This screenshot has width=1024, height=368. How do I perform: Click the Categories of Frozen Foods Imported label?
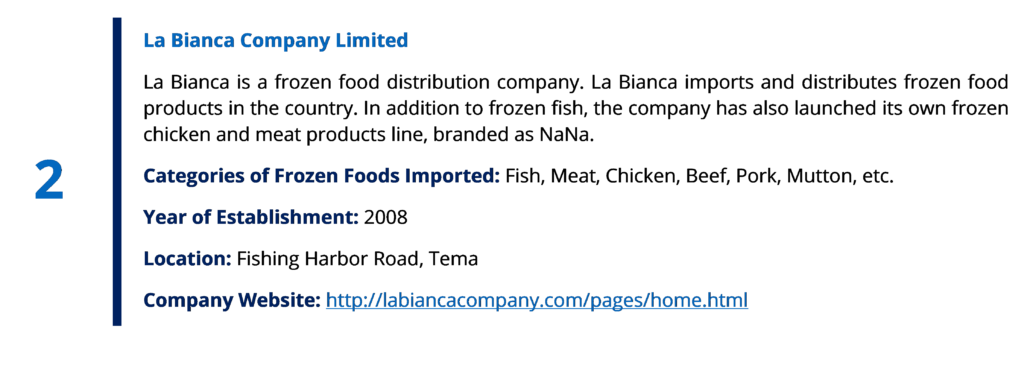pyautogui.click(x=322, y=176)
